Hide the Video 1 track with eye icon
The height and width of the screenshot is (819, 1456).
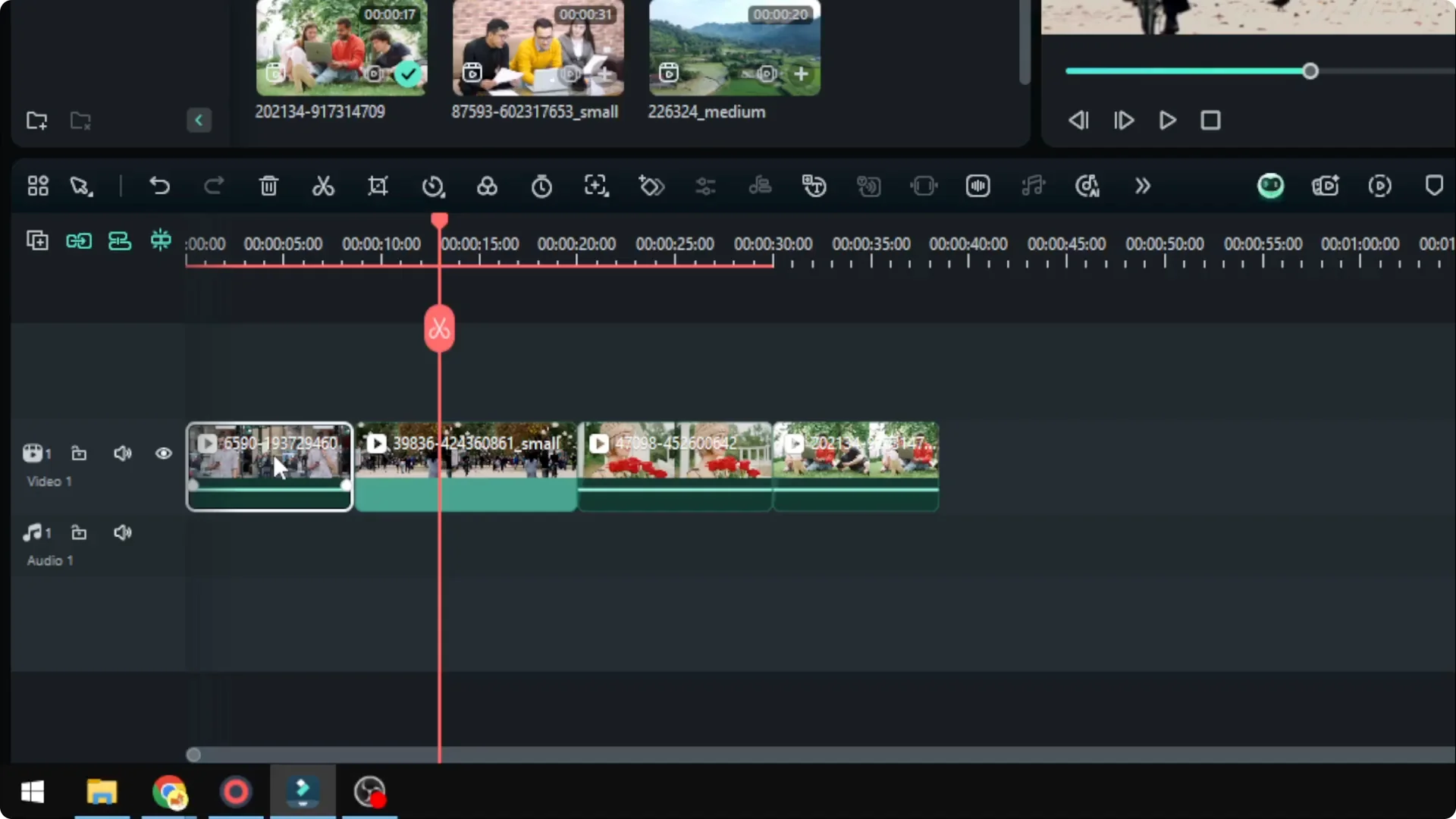click(163, 453)
